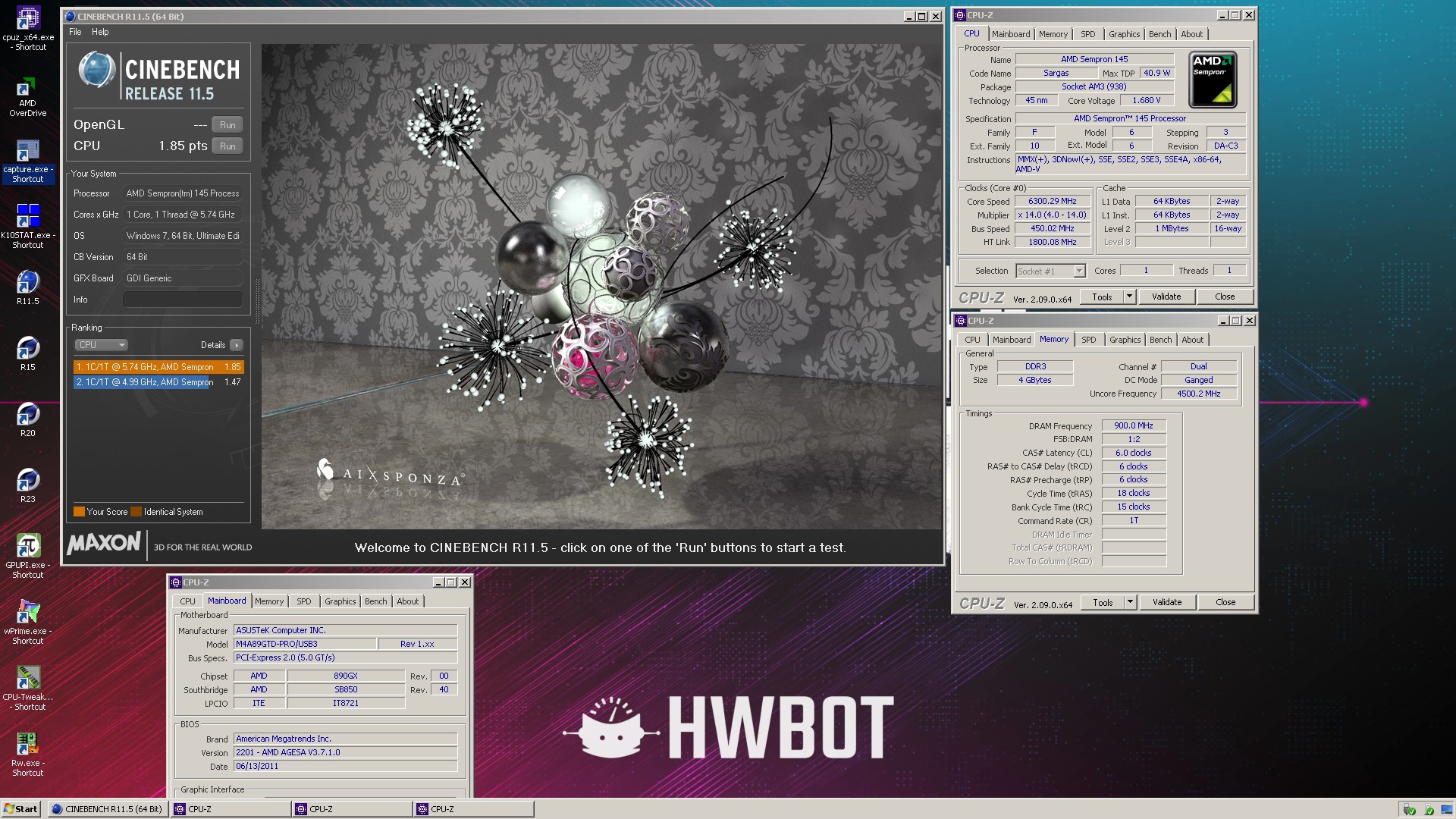Switch to CINEBENCH R11.5 taskbar item

108,809
